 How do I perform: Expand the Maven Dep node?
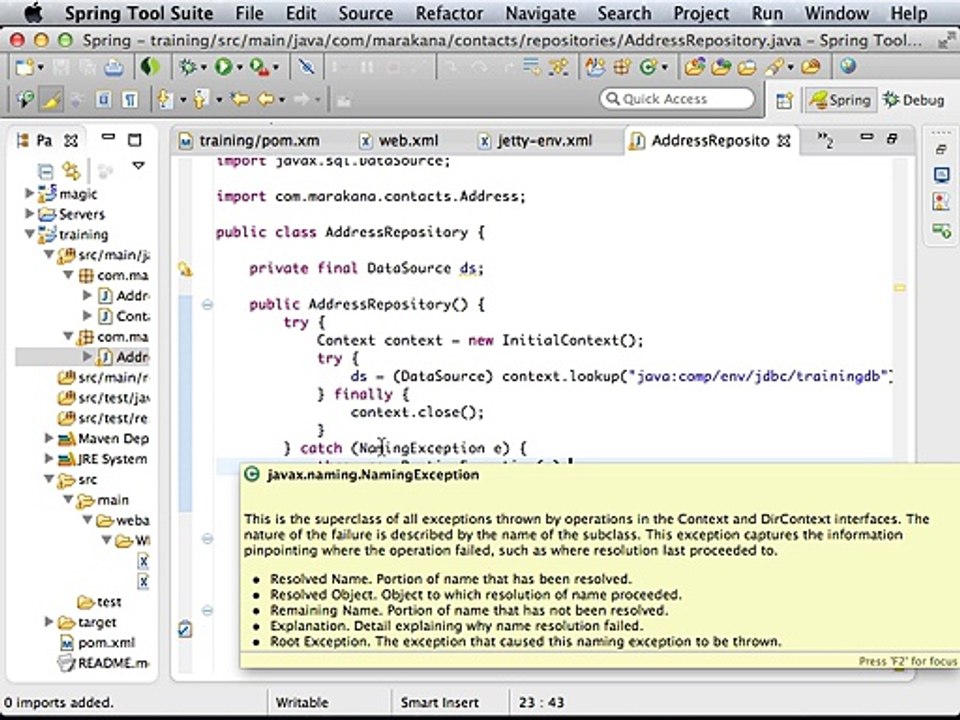(x=48, y=438)
